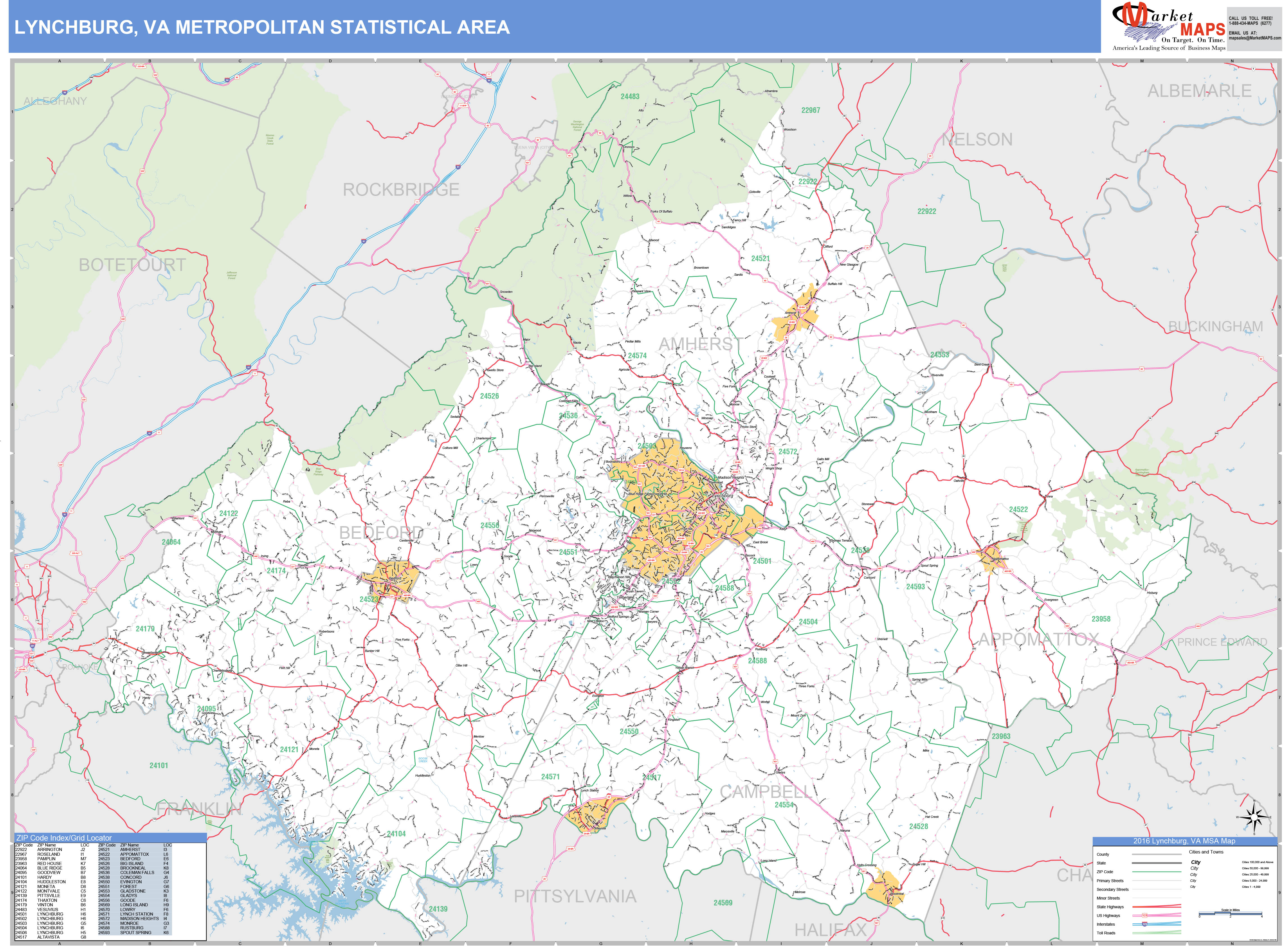Click the 'Cities and Towns' legend heading
Image resolution: width=1288 pixels, height=947 pixels.
pyautogui.click(x=1207, y=852)
